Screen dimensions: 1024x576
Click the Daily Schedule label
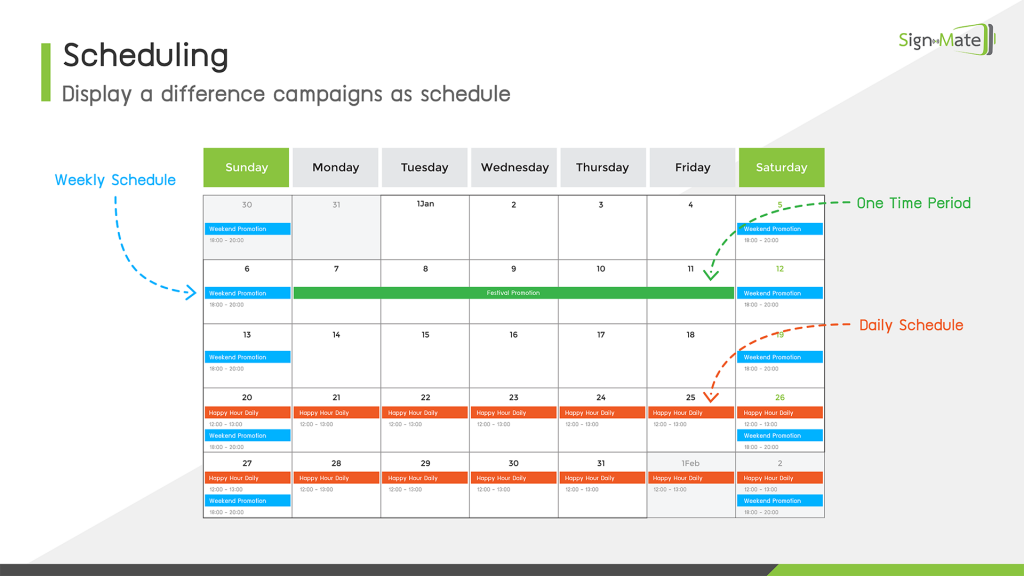coord(911,325)
